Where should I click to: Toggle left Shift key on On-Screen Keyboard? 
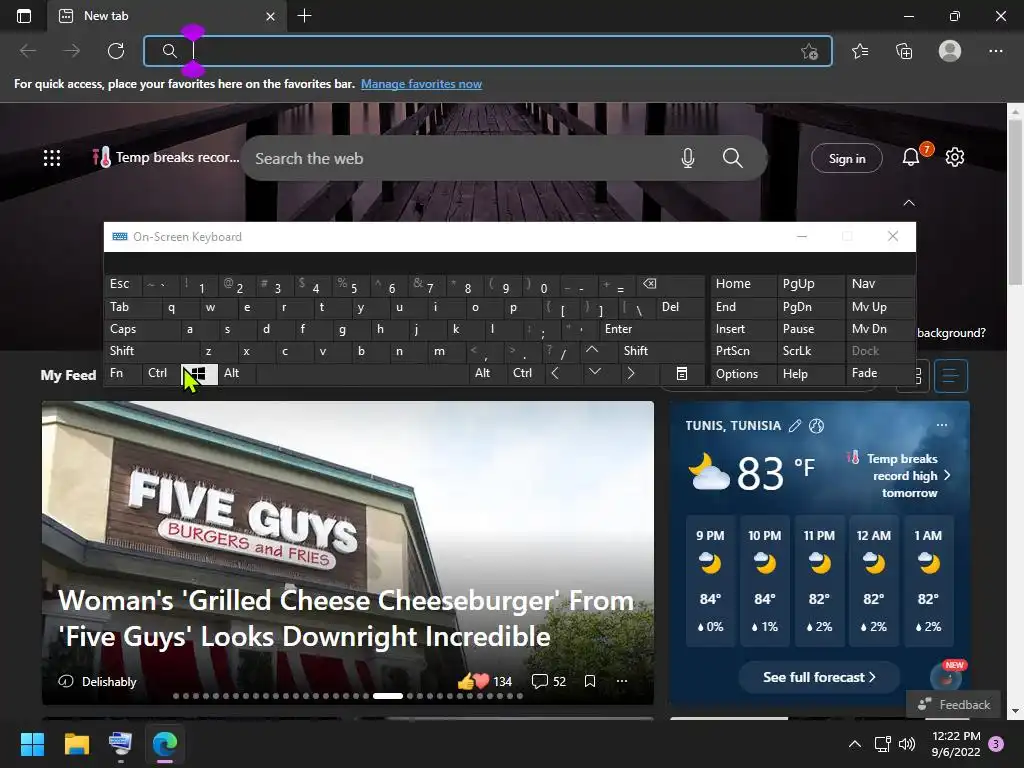click(x=152, y=351)
